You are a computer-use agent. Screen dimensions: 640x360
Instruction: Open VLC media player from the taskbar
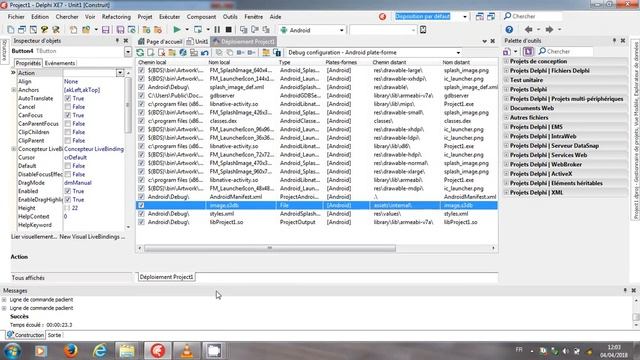(x=186, y=351)
